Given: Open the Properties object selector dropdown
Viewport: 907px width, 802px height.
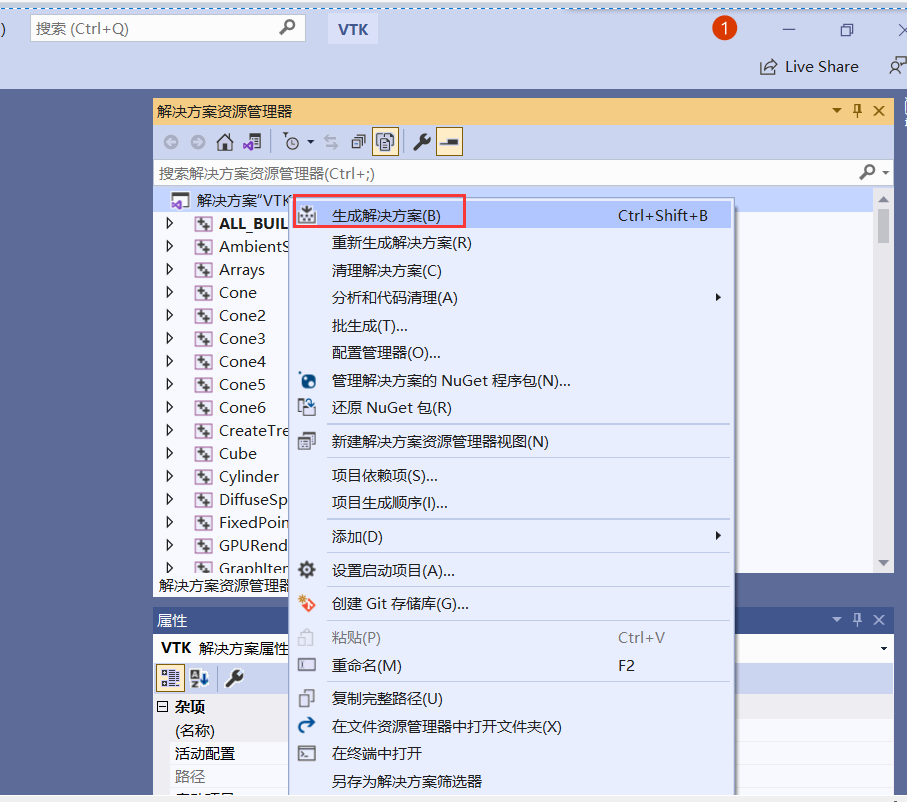Looking at the screenshot, I should point(884,648).
